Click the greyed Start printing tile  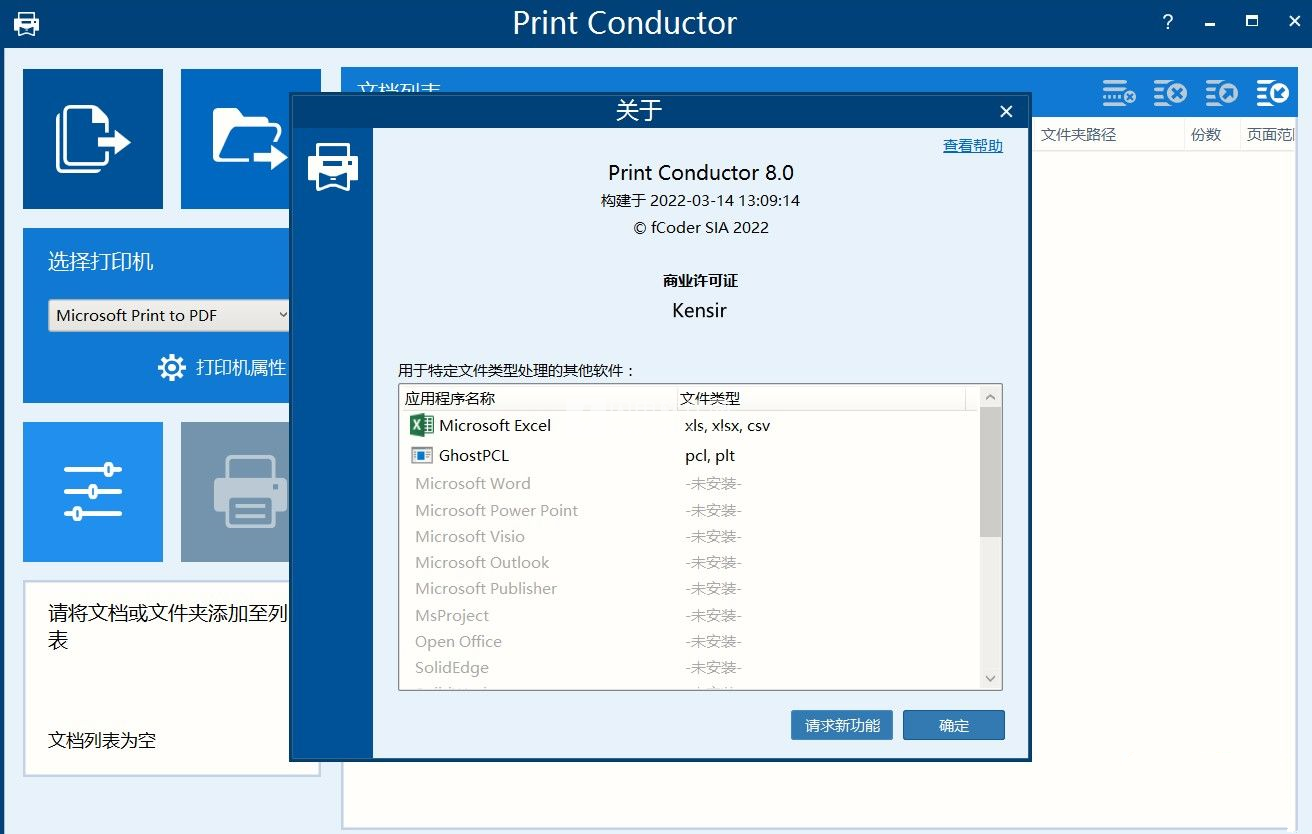[x=236, y=491]
